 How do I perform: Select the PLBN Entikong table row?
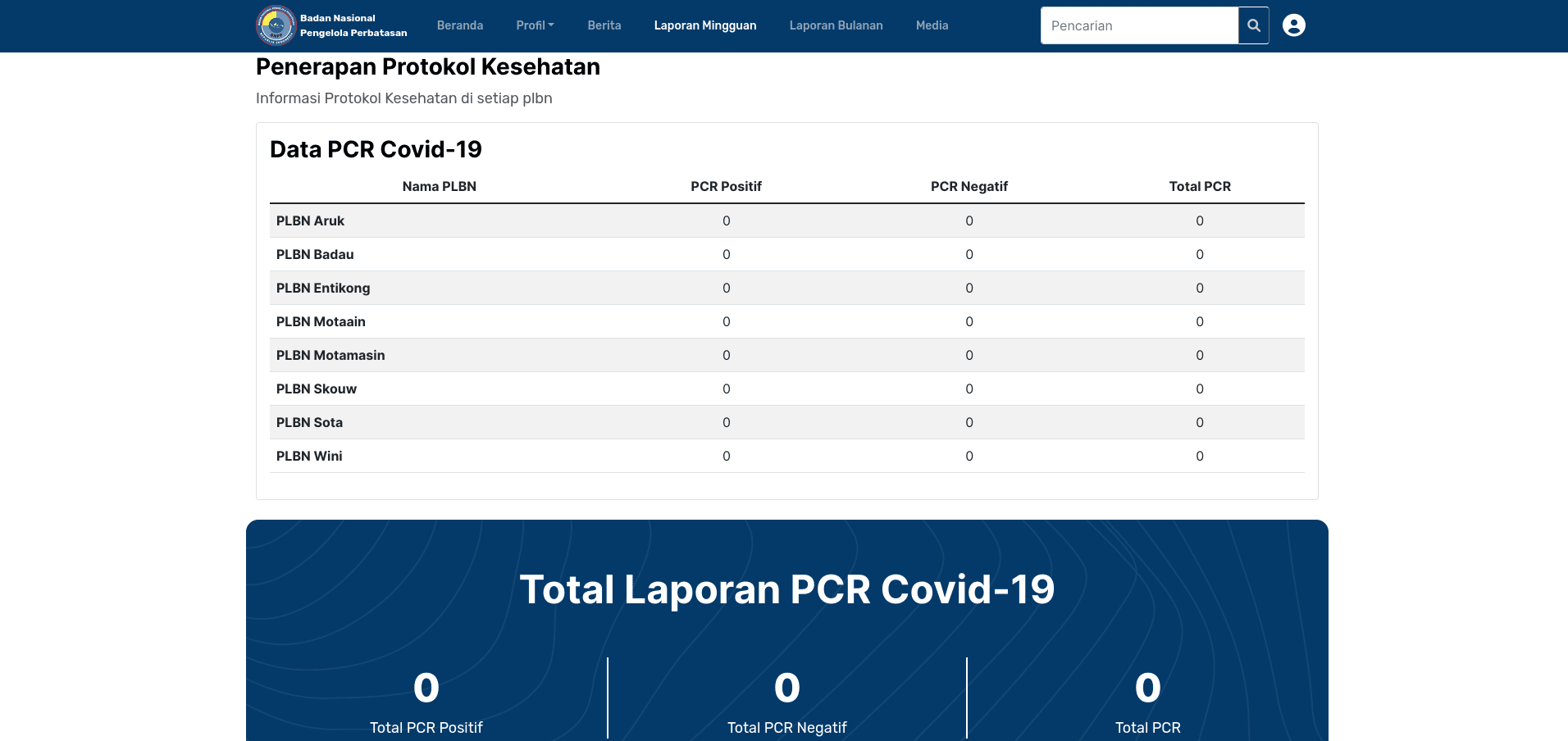[786, 289]
